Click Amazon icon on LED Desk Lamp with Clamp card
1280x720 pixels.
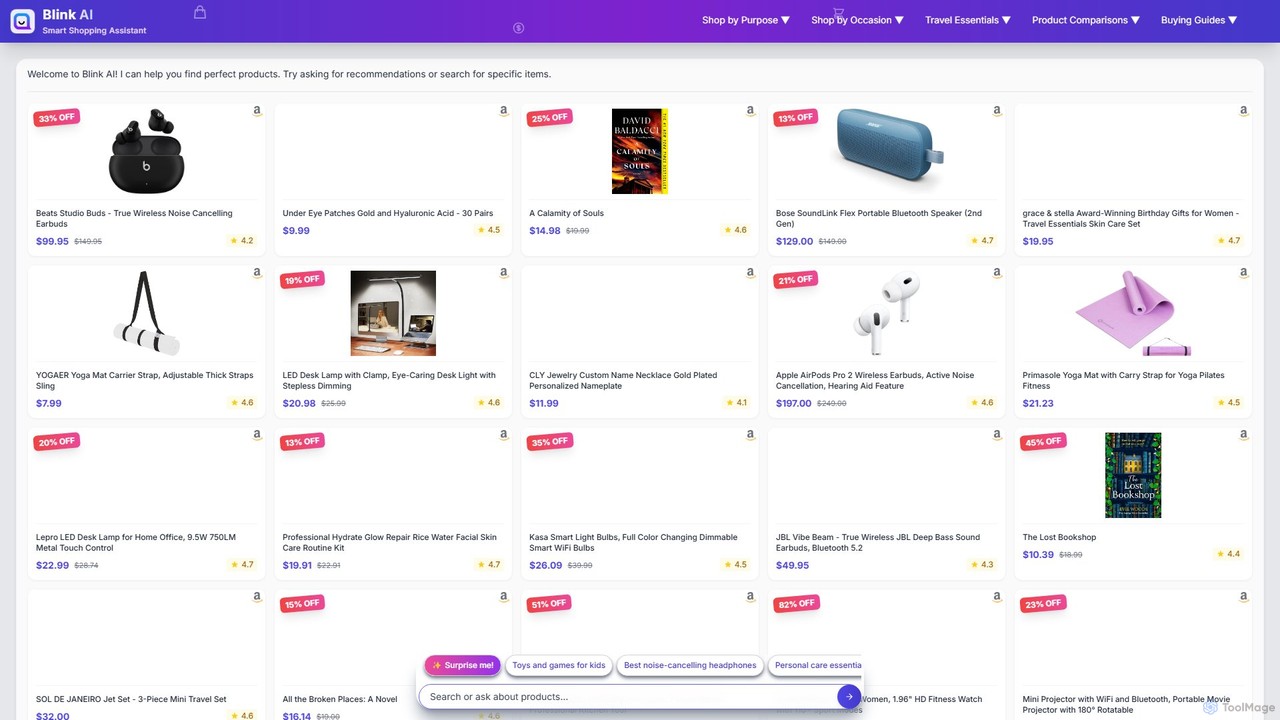tap(504, 273)
